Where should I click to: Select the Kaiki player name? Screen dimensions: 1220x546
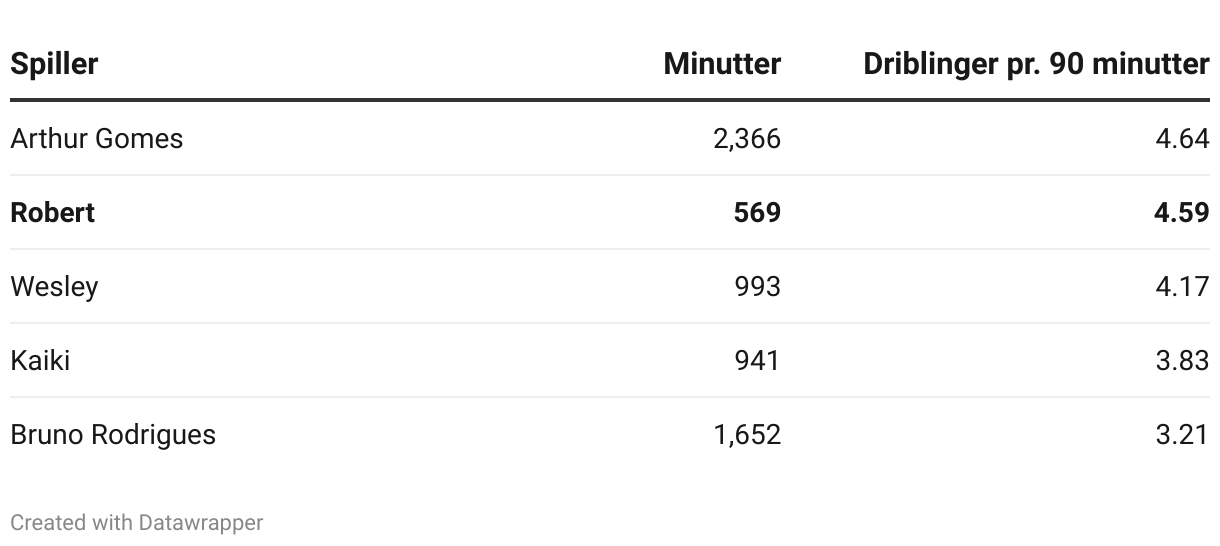click(40, 360)
